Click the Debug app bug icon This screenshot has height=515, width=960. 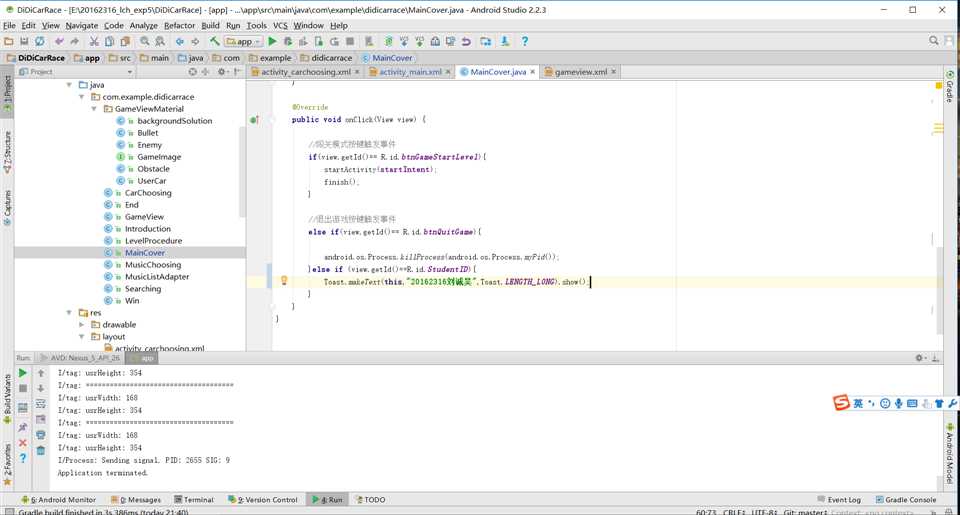tap(288, 42)
